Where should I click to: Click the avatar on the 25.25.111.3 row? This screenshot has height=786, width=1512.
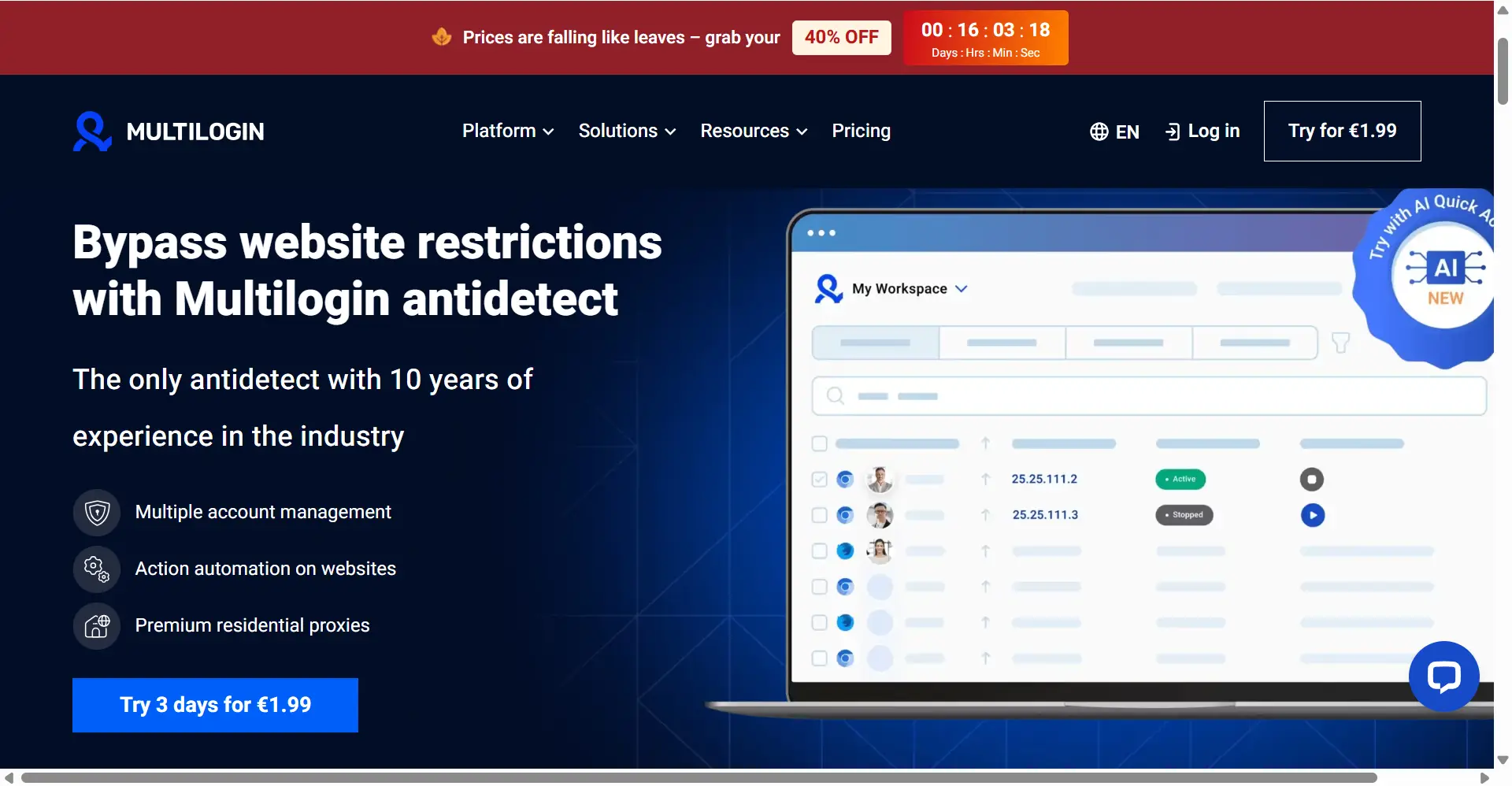tap(880, 515)
